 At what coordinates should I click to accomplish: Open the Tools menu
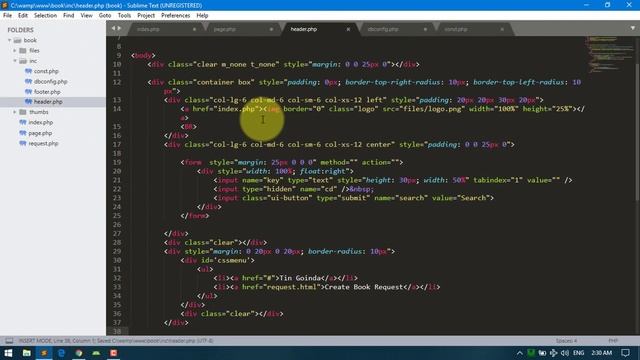coord(124,16)
